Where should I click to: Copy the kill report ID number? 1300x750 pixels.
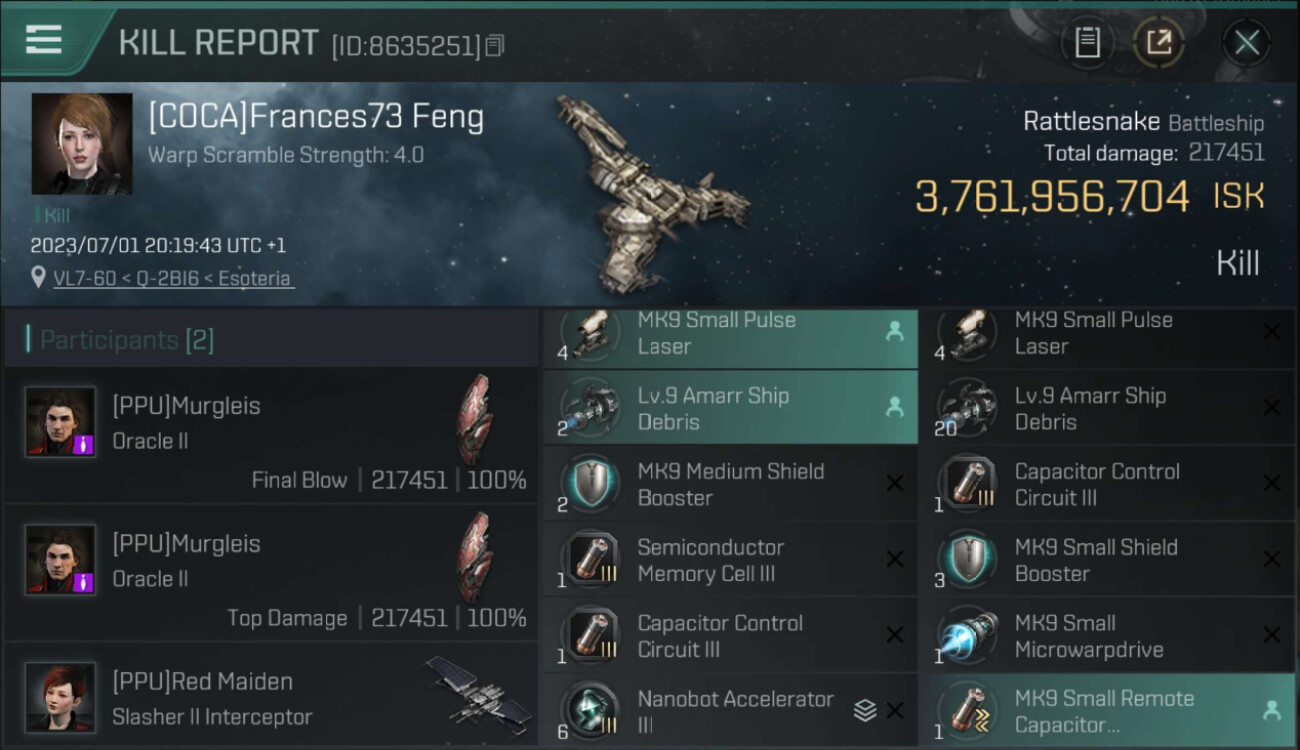[x=496, y=45]
